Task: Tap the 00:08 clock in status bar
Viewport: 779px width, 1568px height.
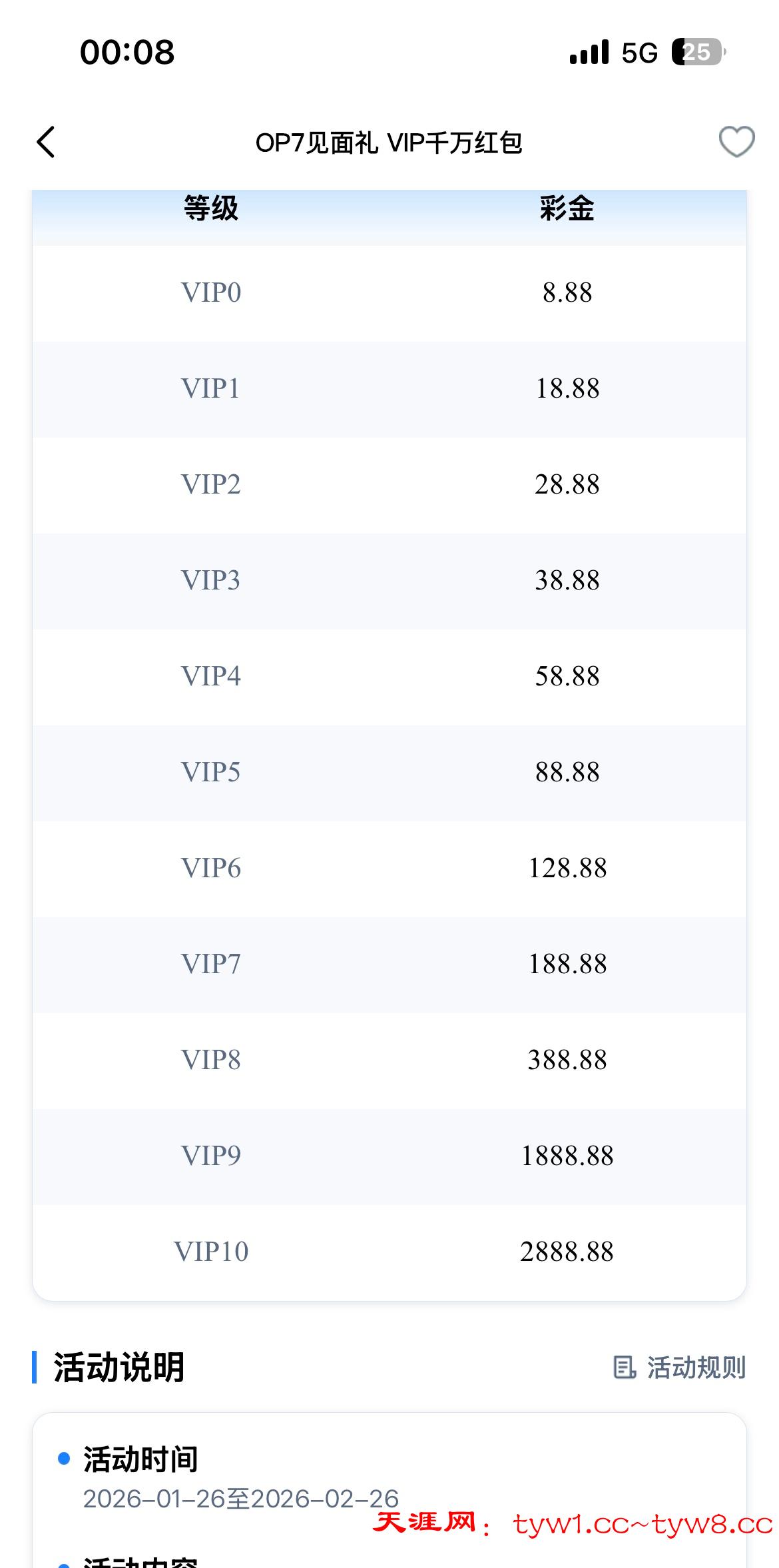Action: [127, 52]
